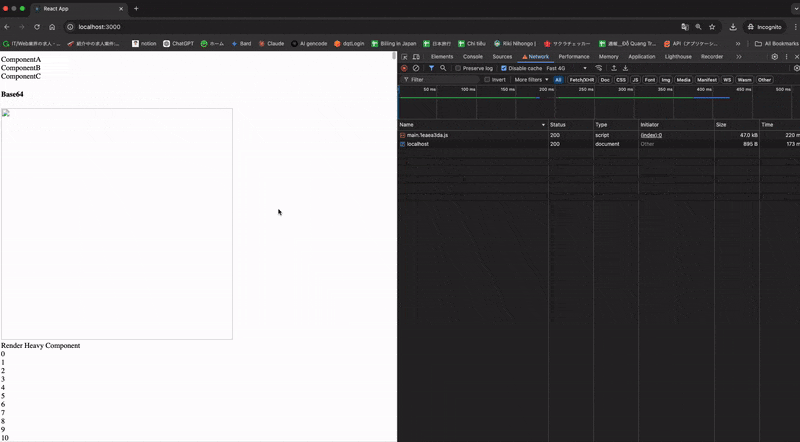The width and height of the screenshot is (800, 442).
Task: Filter requests by Media type
Action: pos(683,80)
